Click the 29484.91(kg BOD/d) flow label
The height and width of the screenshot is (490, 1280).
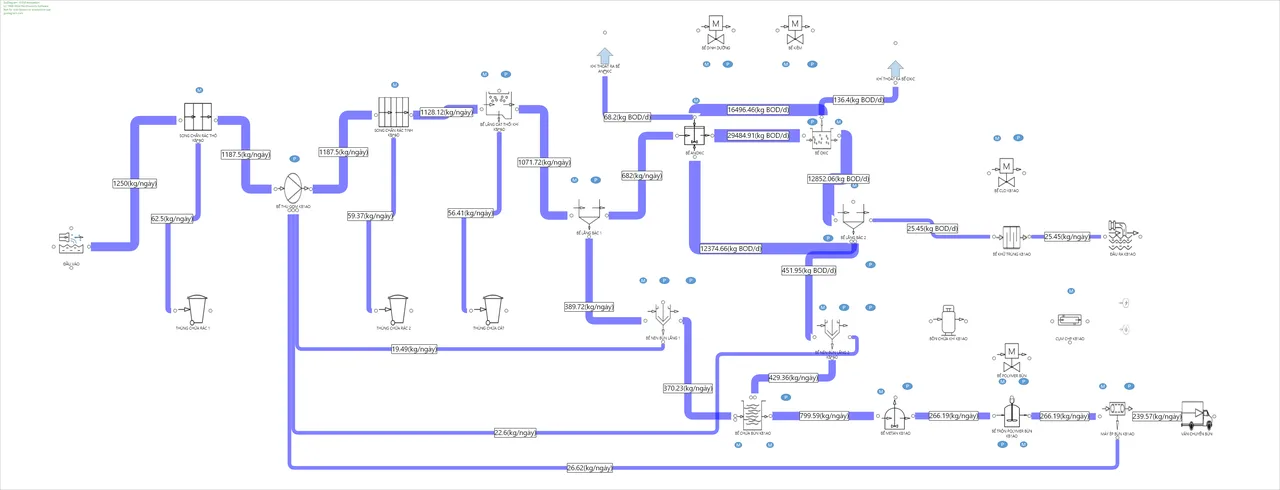click(760, 135)
